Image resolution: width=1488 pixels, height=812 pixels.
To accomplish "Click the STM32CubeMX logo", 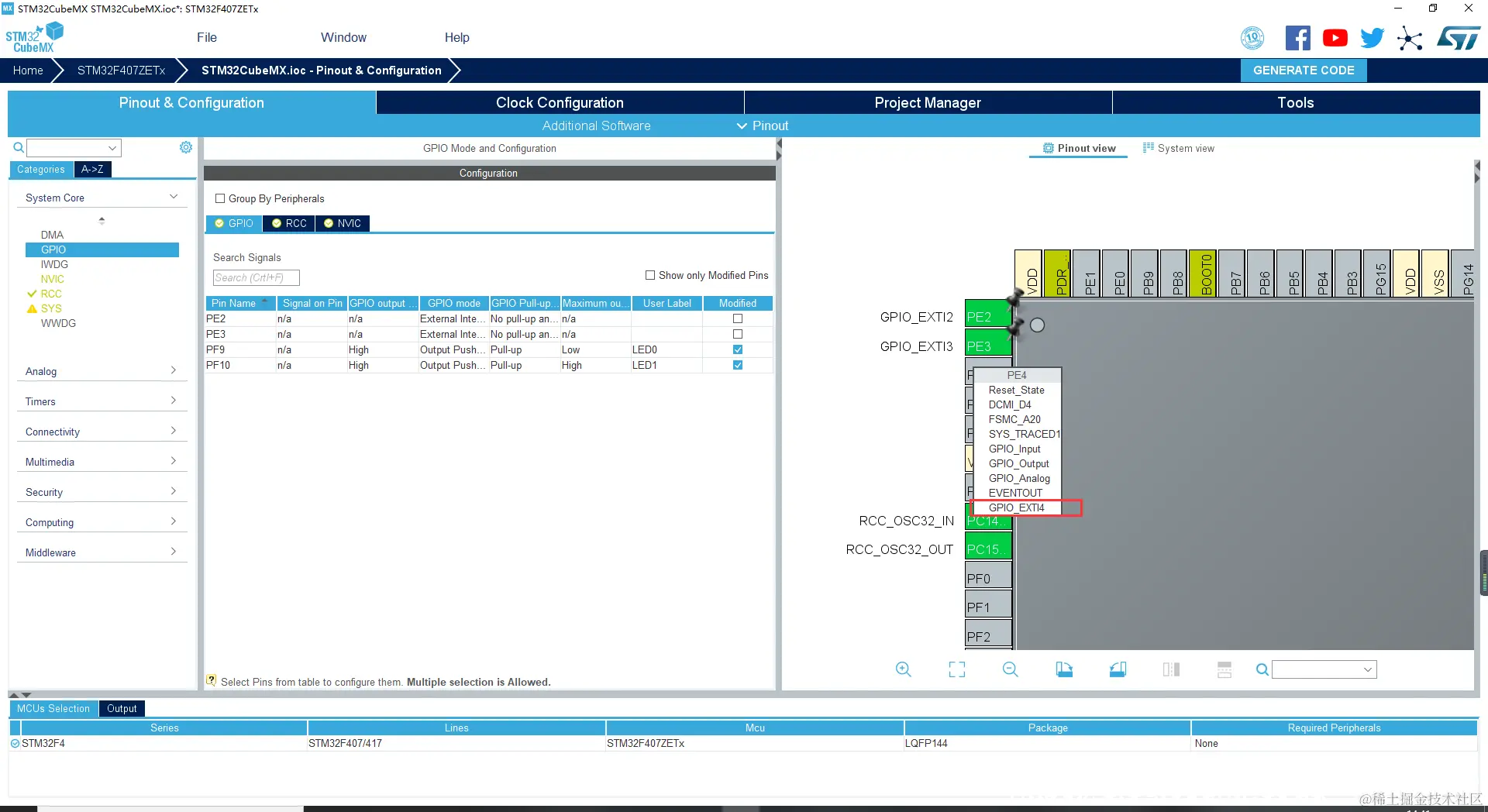I will click(x=34, y=38).
